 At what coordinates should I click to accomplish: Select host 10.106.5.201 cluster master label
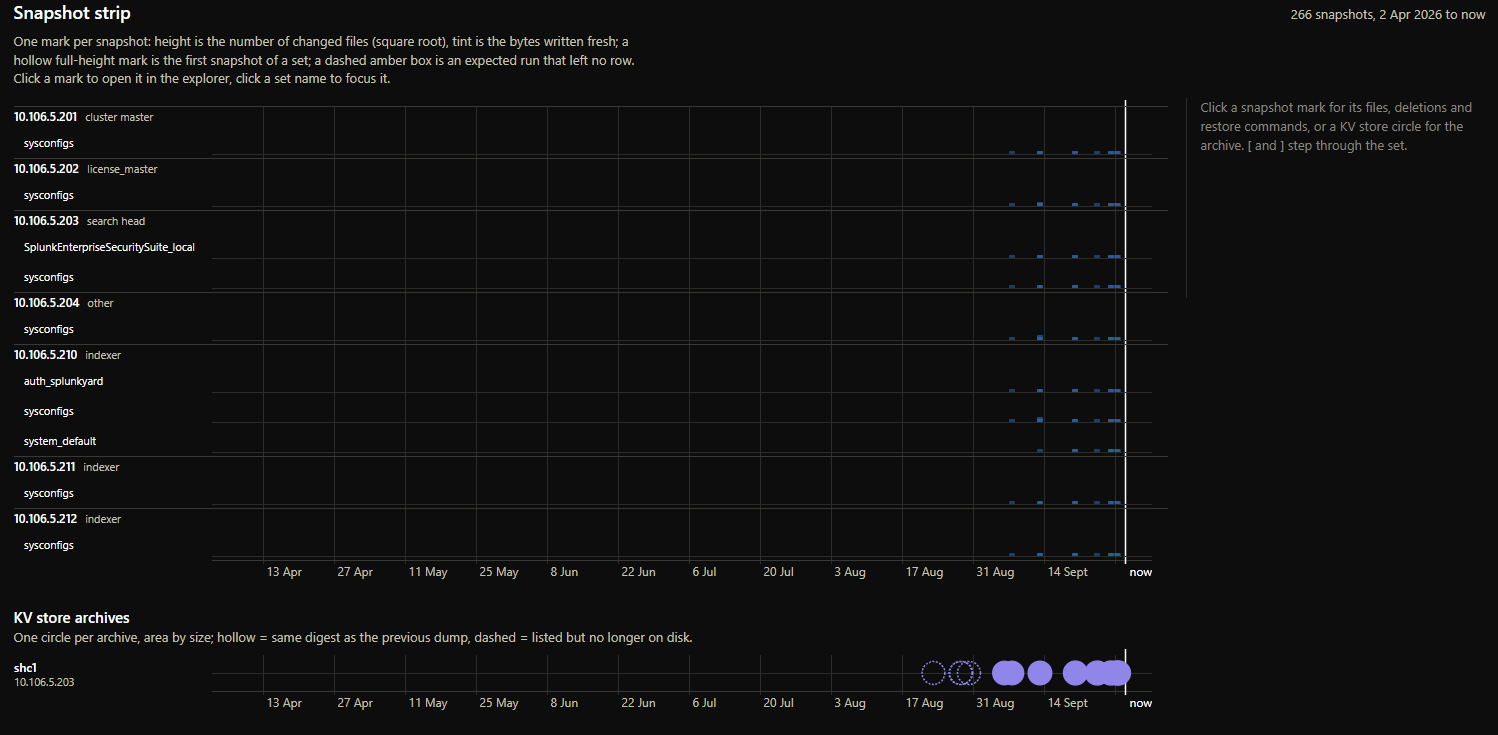coord(84,117)
